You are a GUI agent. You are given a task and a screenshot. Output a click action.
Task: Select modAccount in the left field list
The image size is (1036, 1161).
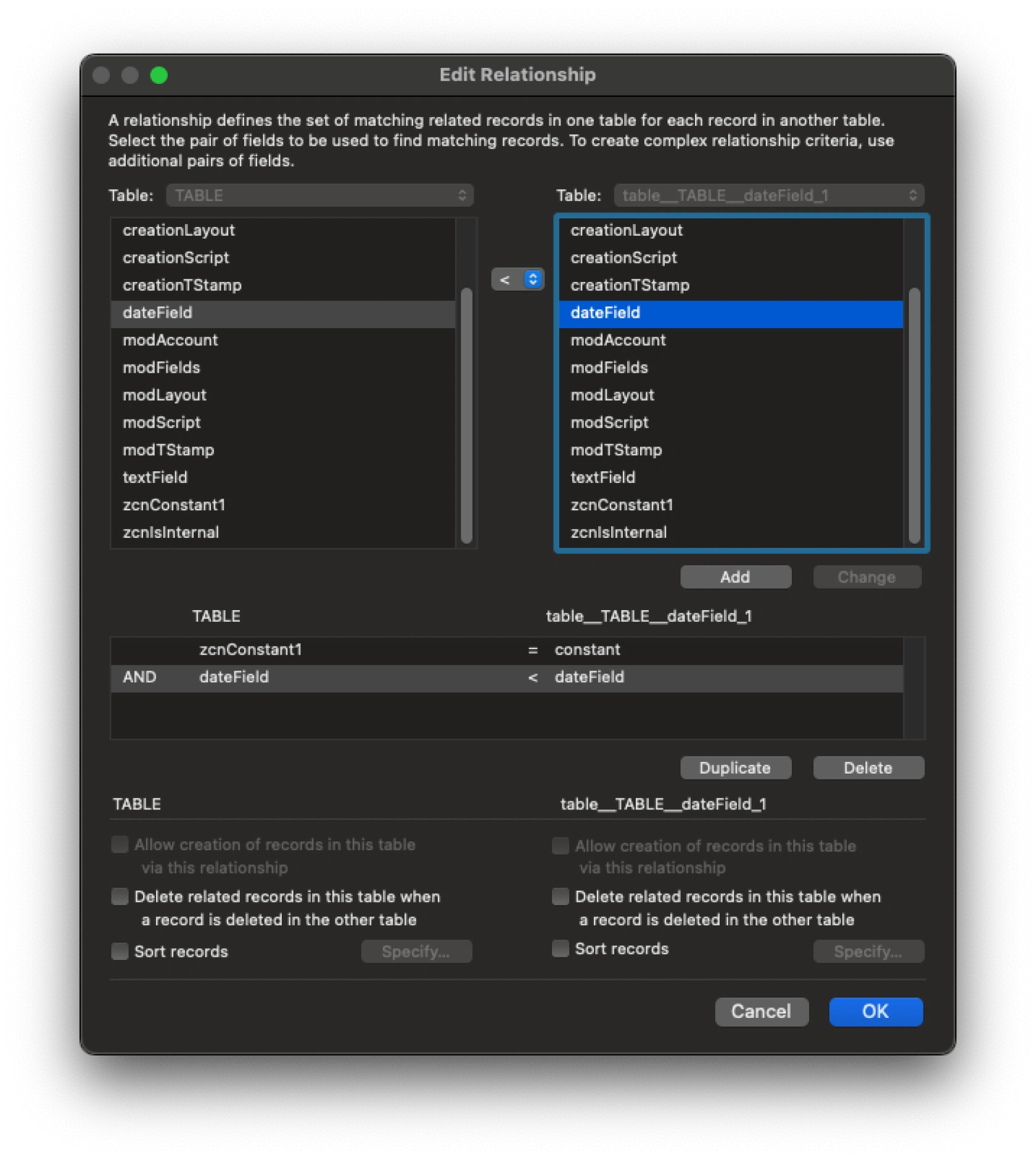pos(170,340)
